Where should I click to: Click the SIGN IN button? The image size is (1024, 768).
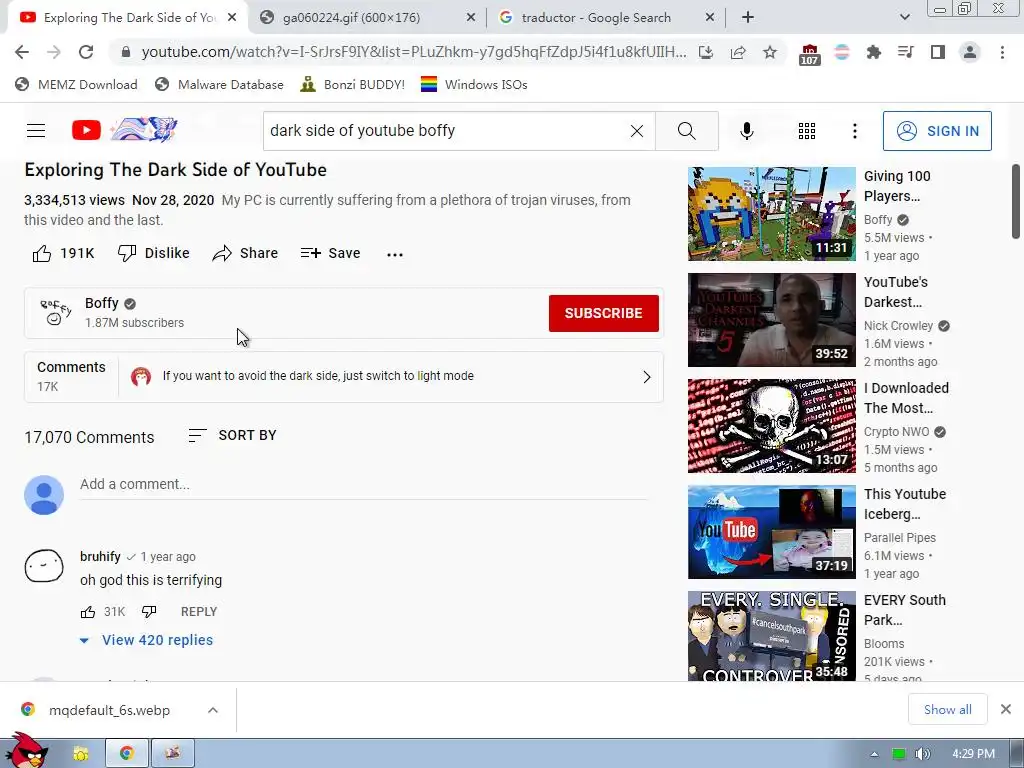point(937,131)
